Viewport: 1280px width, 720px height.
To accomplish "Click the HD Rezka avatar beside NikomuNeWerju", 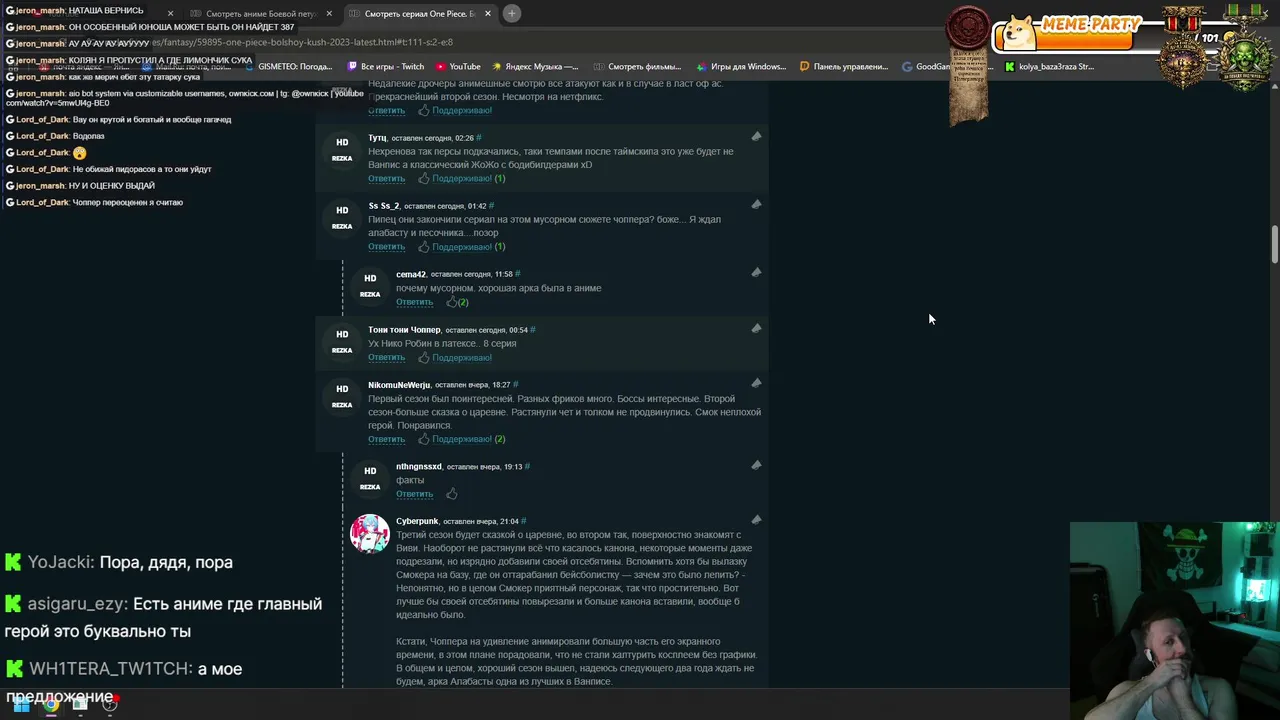I will (x=342, y=397).
